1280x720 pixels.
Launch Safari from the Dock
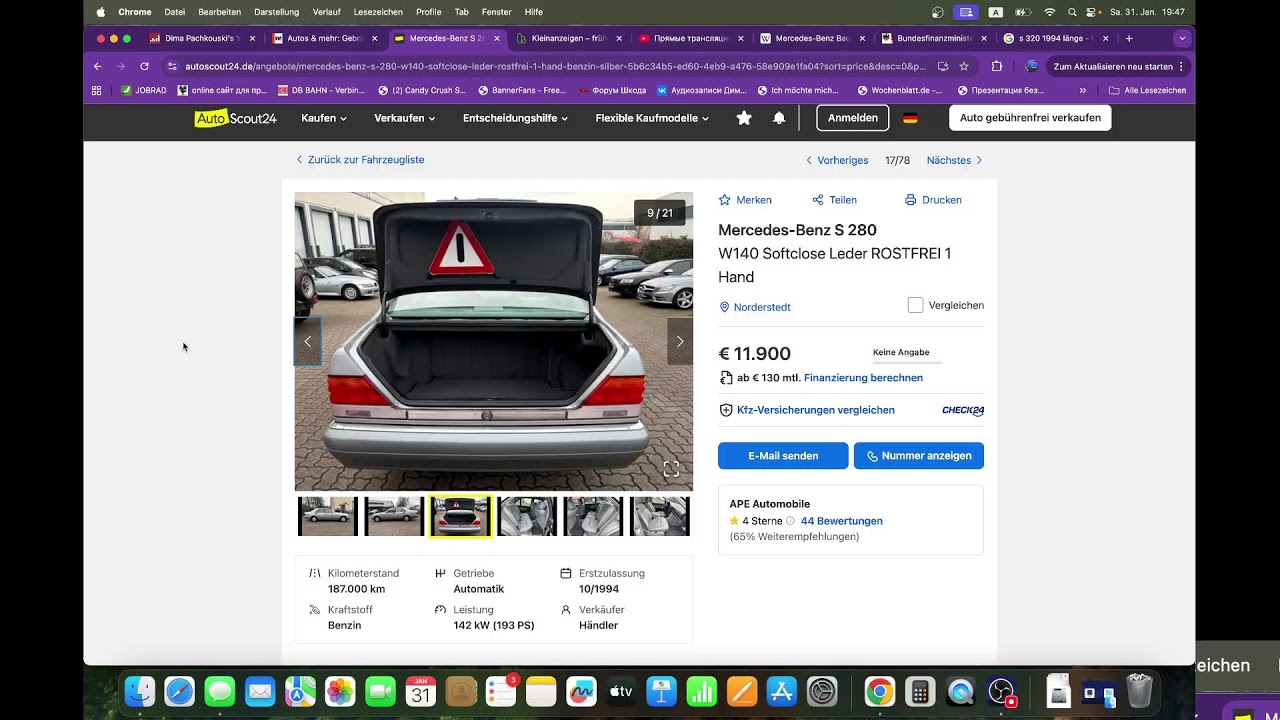pos(180,691)
